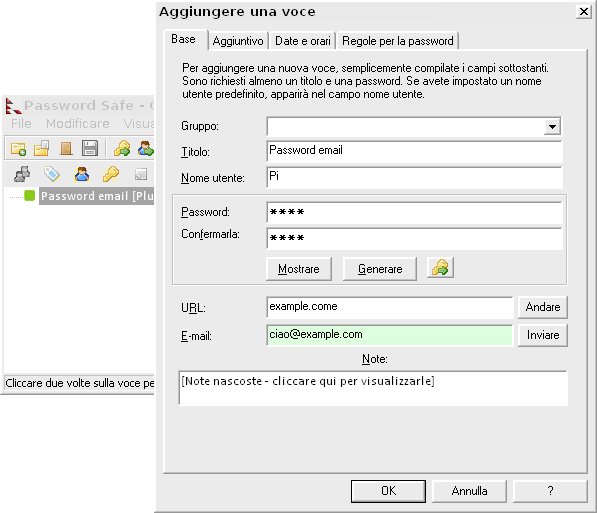Click the copy username person-with-arrow icon
Image resolution: width=597 pixels, height=513 pixels.
point(146,148)
